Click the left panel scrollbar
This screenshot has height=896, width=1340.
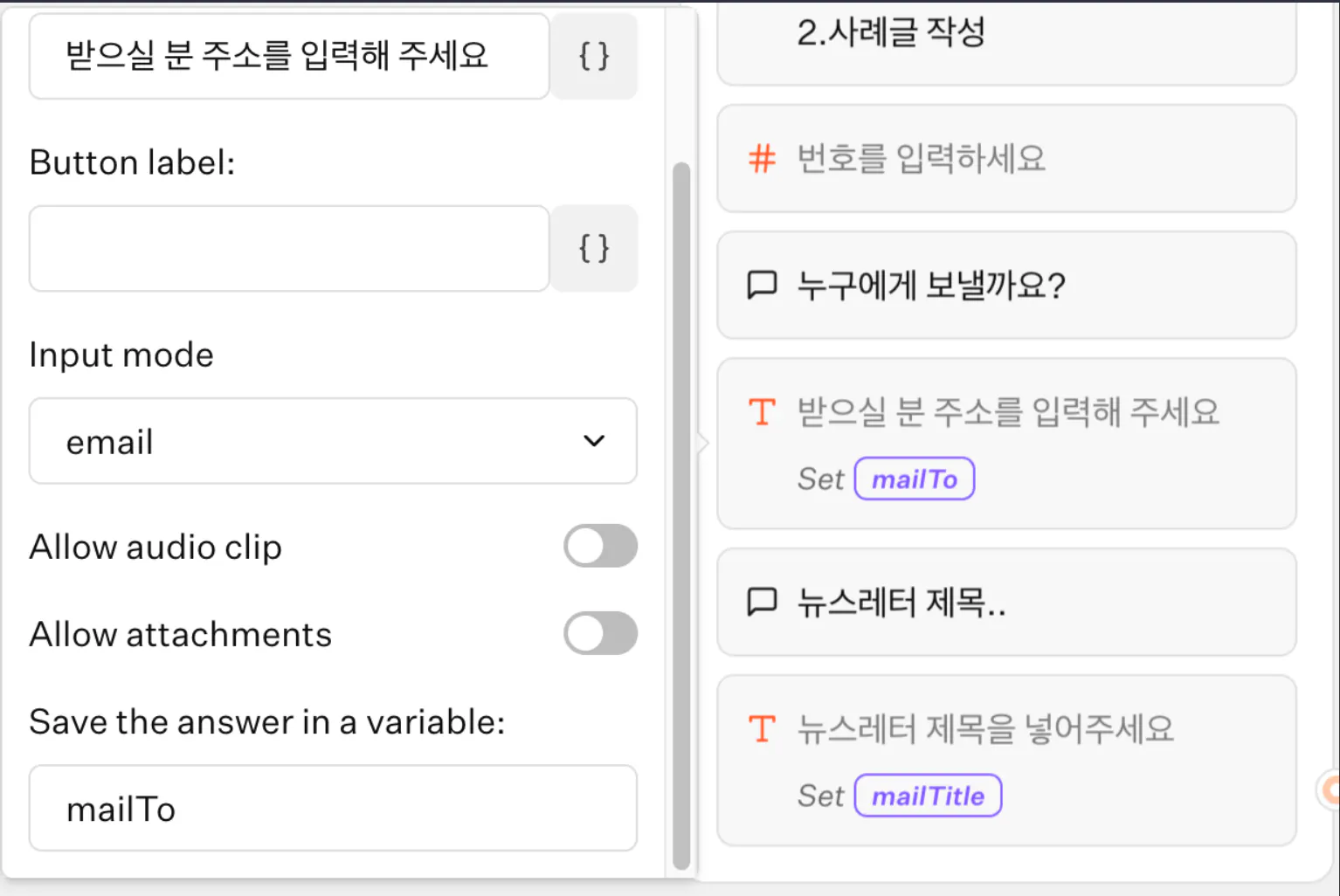click(x=682, y=515)
